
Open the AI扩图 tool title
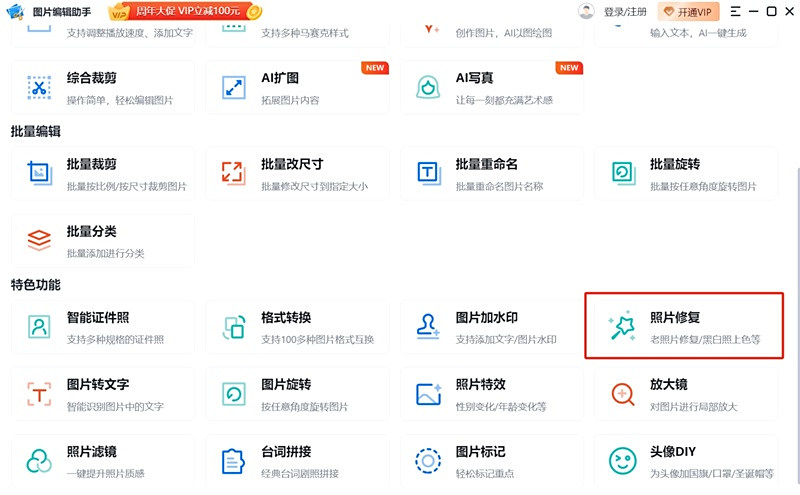pyautogui.click(x=280, y=78)
